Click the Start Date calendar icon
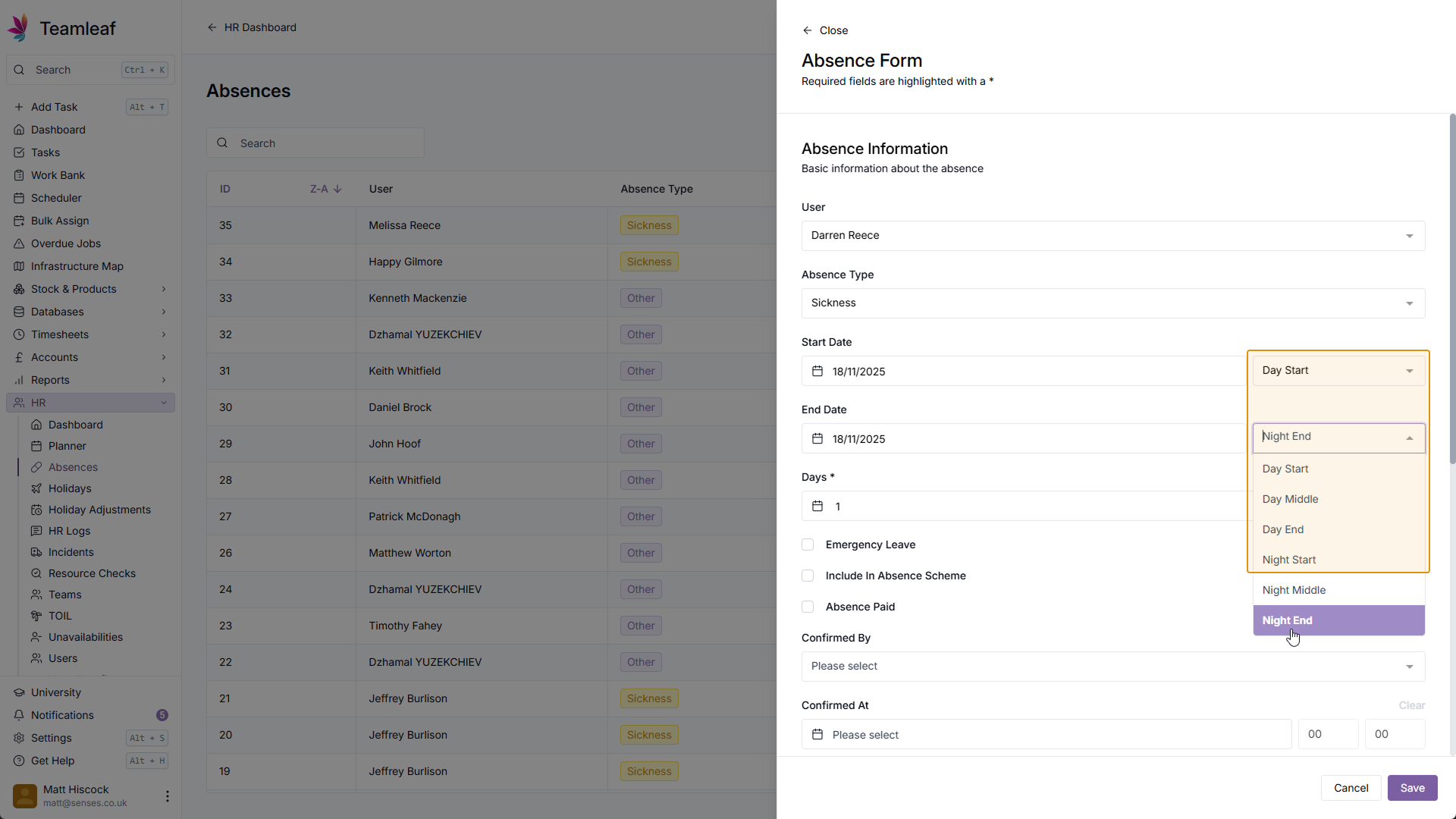The width and height of the screenshot is (1456, 819). [x=817, y=372]
